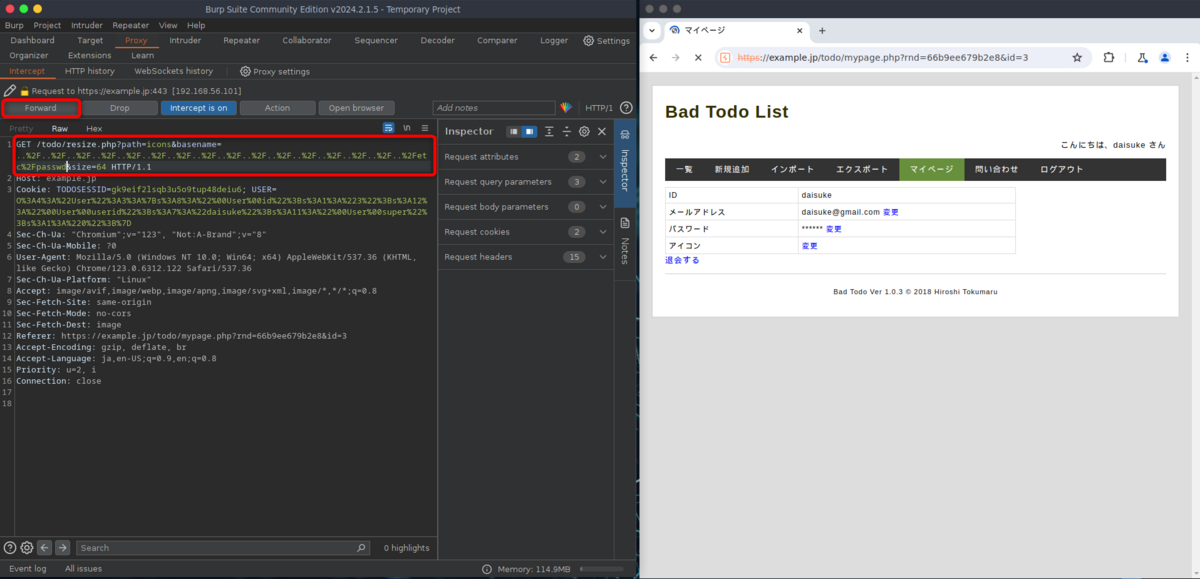Toggle the \n non-printable characters icon
The height and width of the screenshot is (579, 1200).
407,128
